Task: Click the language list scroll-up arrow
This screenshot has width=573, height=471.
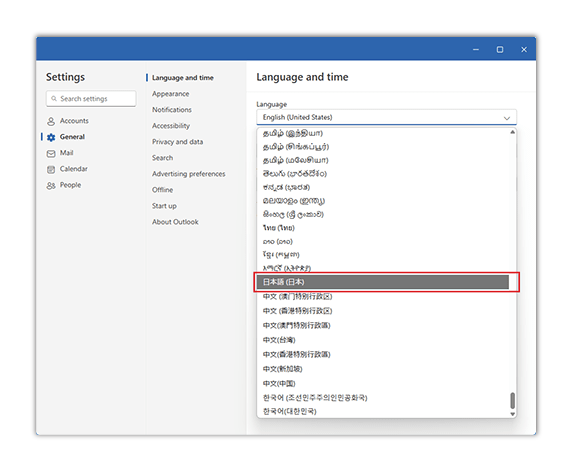Action: (x=513, y=132)
